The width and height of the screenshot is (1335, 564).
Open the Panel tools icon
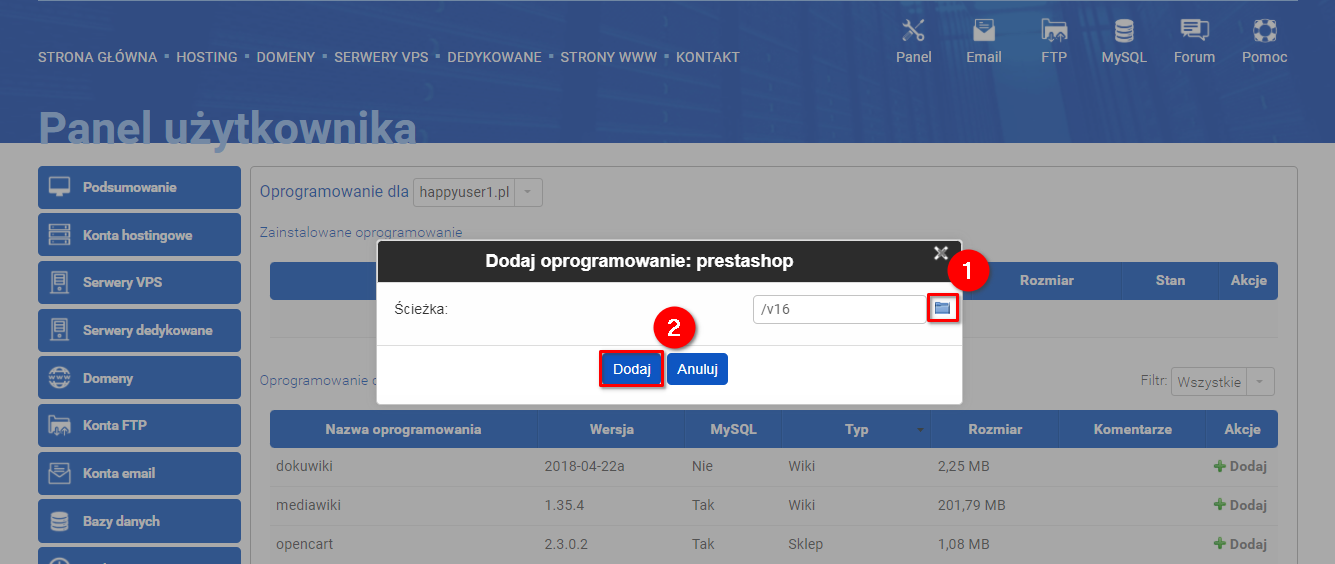coord(913,30)
